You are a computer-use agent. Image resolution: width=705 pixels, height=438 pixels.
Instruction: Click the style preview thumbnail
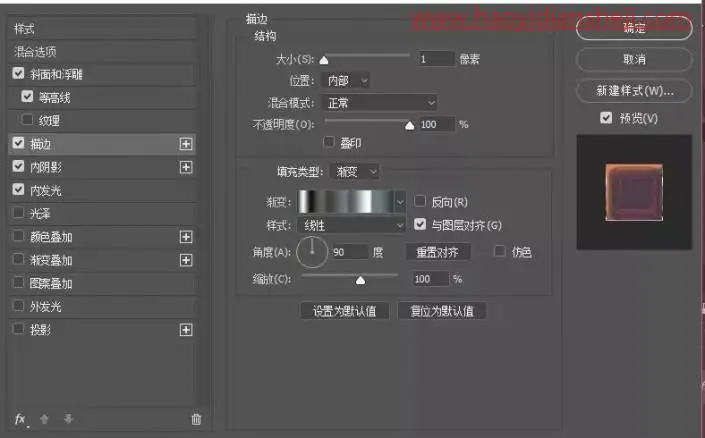634,192
